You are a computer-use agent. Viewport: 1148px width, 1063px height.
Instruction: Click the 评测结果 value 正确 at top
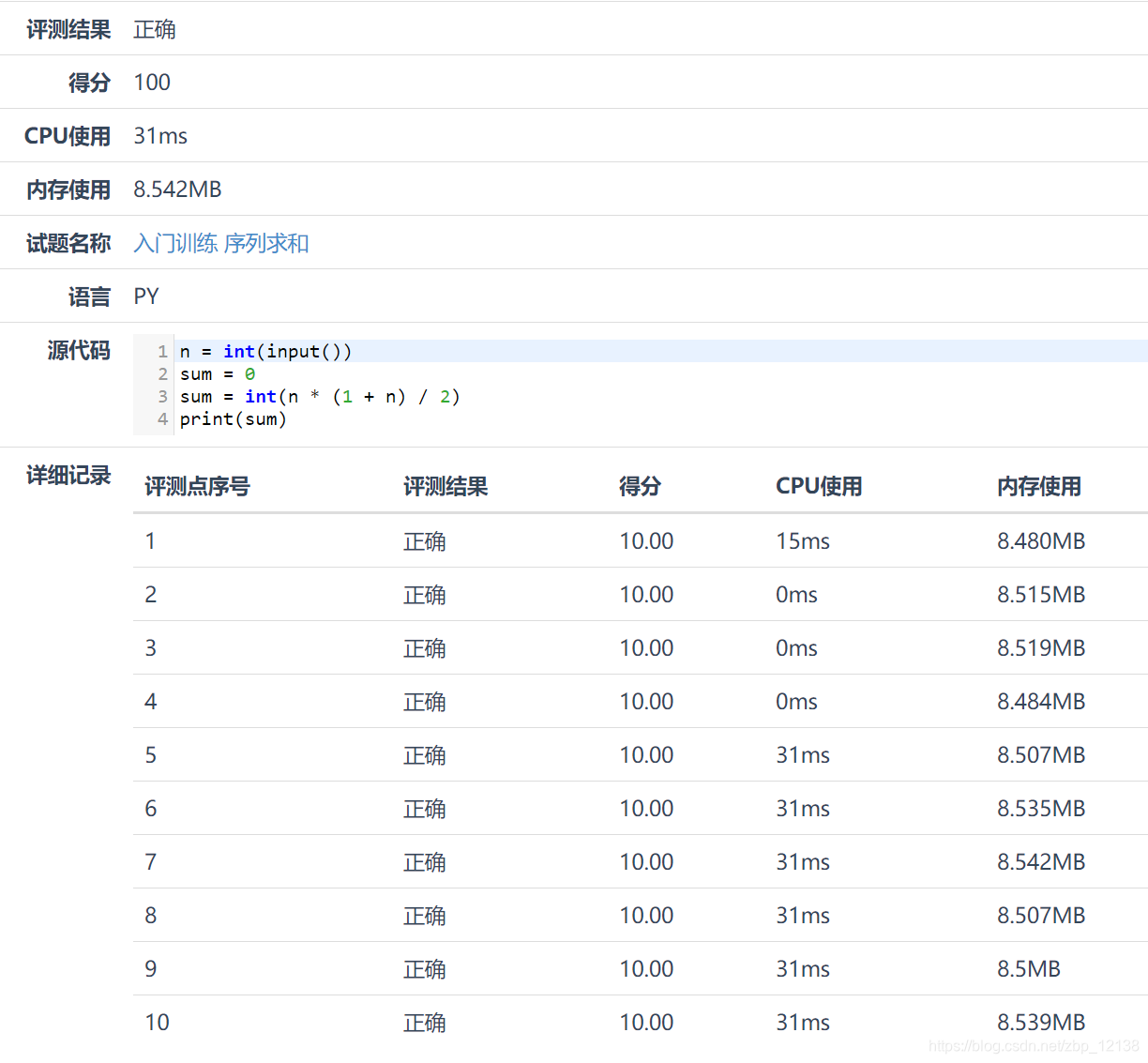[155, 29]
